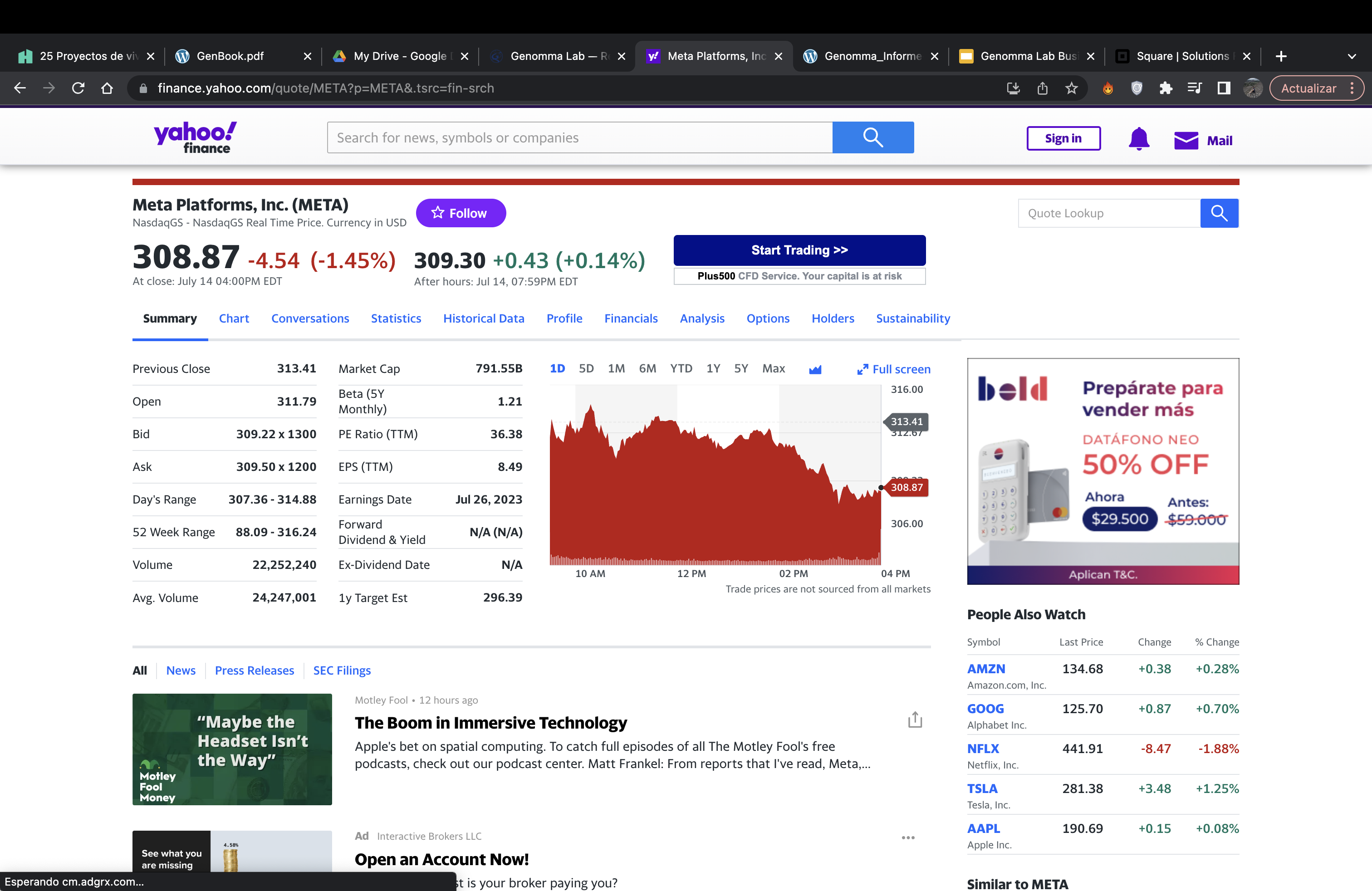Click the bell notification icon

click(1138, 138)
